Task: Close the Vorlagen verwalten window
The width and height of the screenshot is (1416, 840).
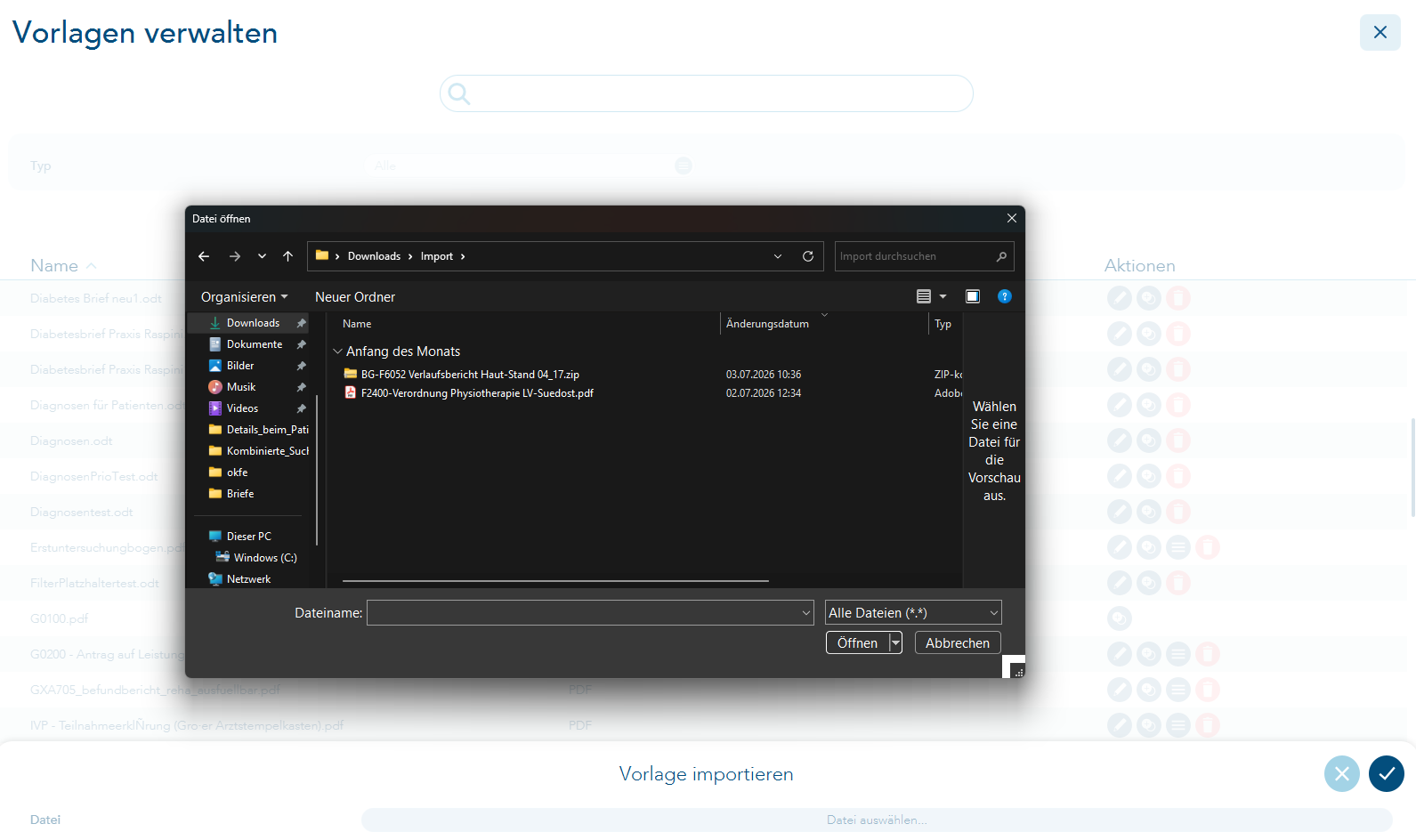Action: click(1380, 32)
